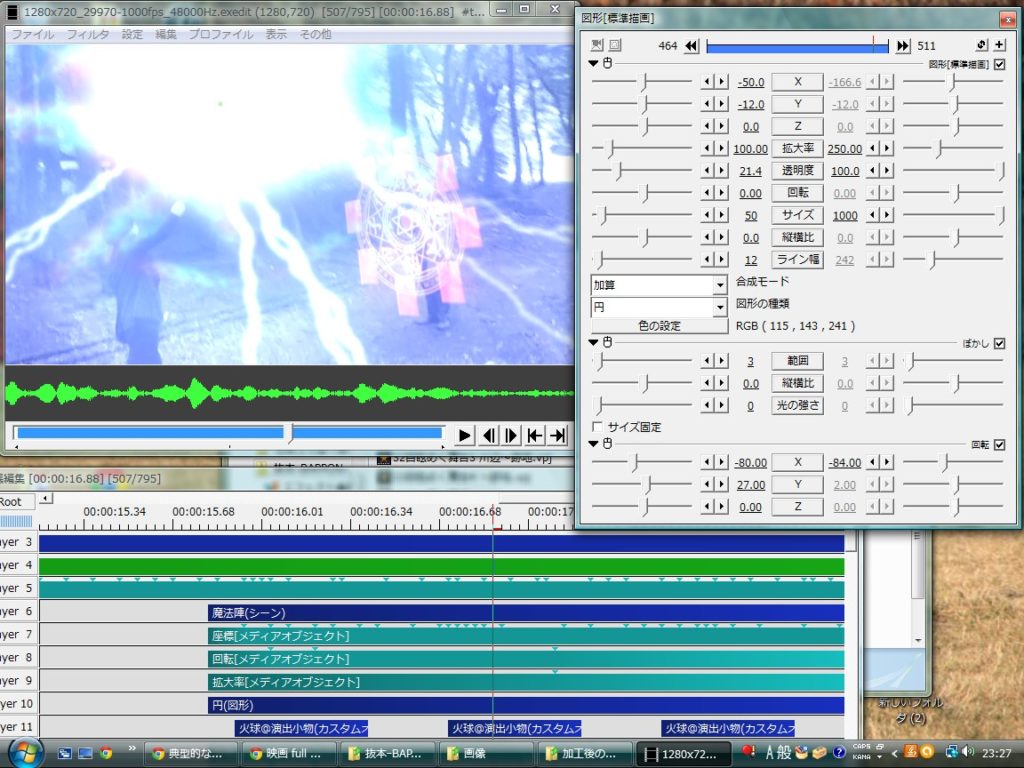Image resolution: width=1024 pixels, height=768 pixels.
Task: Open the 編集 menu
Action: [166, 34]
